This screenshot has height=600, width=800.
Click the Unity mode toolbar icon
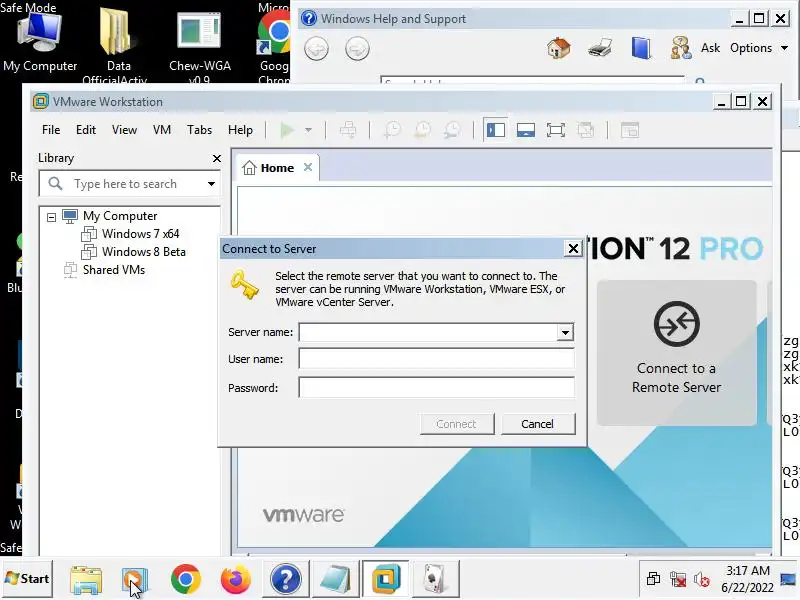[x=586, y=130]
